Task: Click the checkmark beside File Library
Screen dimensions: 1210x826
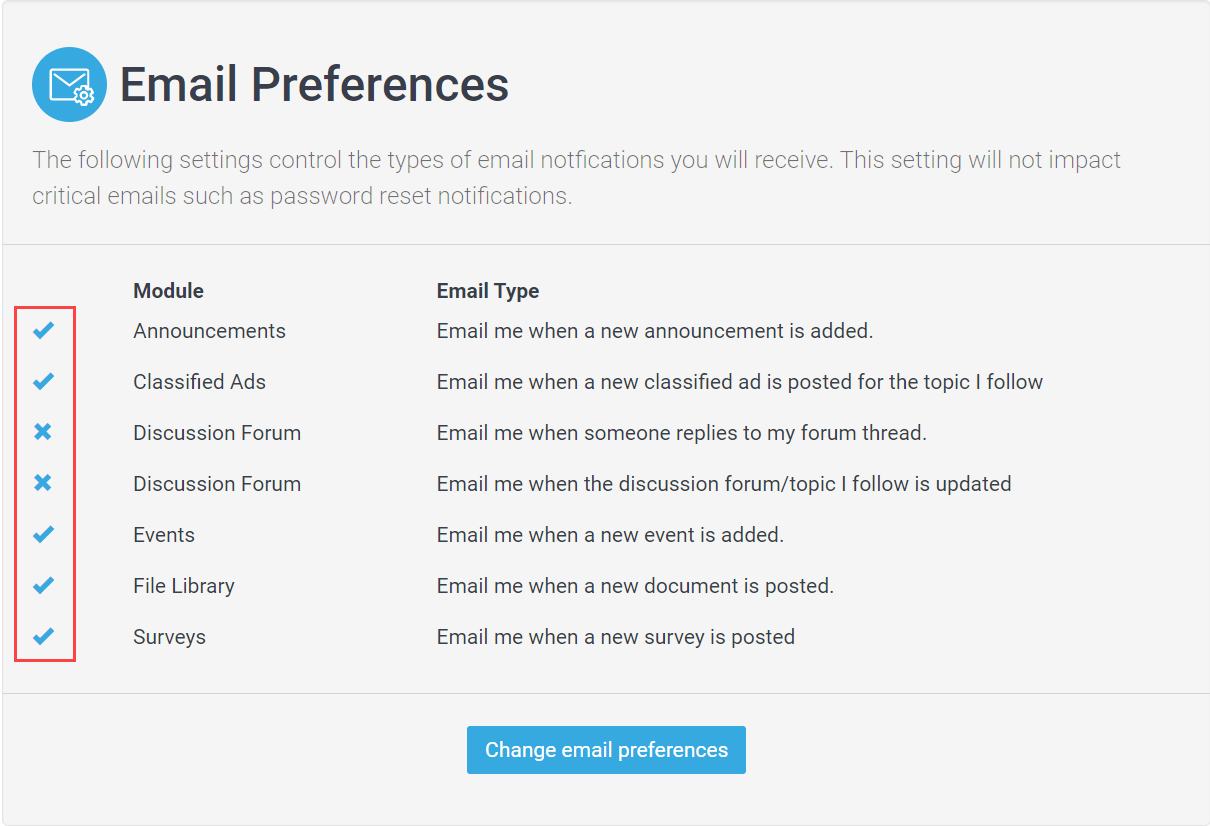Action: pyautogui.click(x=43, y=585)
